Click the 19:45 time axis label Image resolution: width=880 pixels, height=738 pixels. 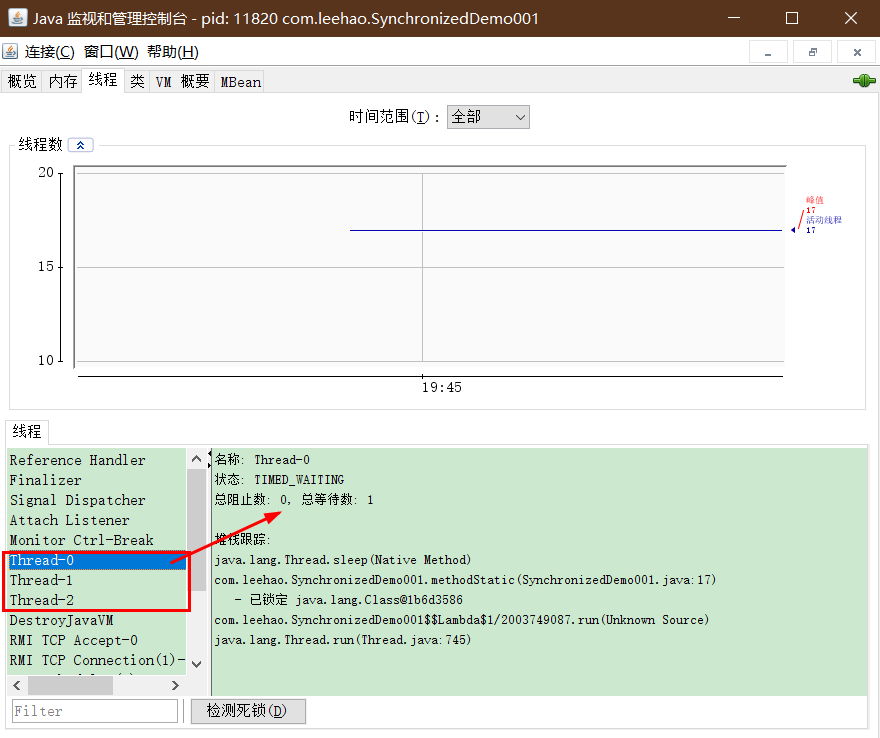point(442,387)
